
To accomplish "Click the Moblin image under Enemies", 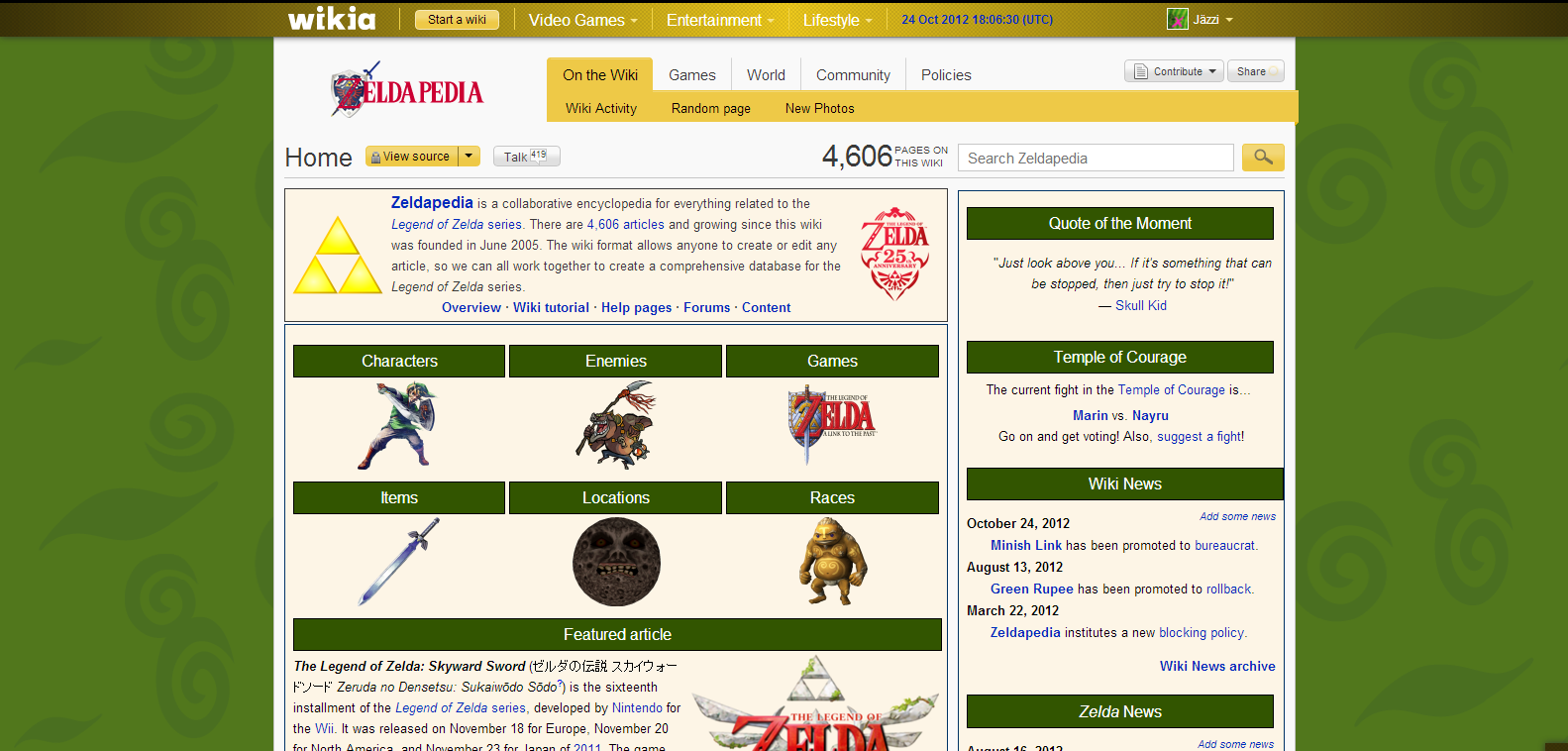I will click(616, 426).
